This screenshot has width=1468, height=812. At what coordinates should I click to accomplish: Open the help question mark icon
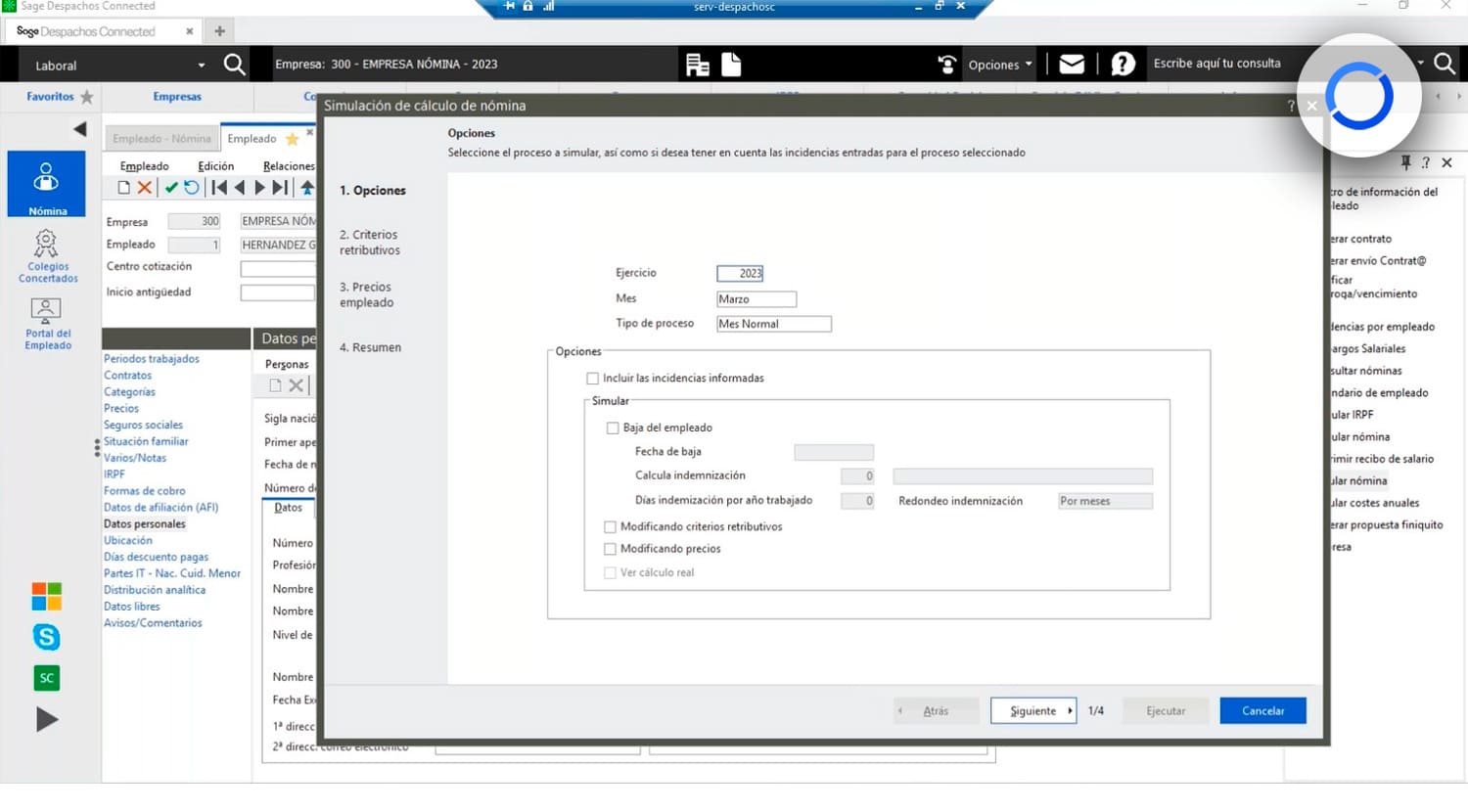pyautogui.click(x=1122, y=65)
